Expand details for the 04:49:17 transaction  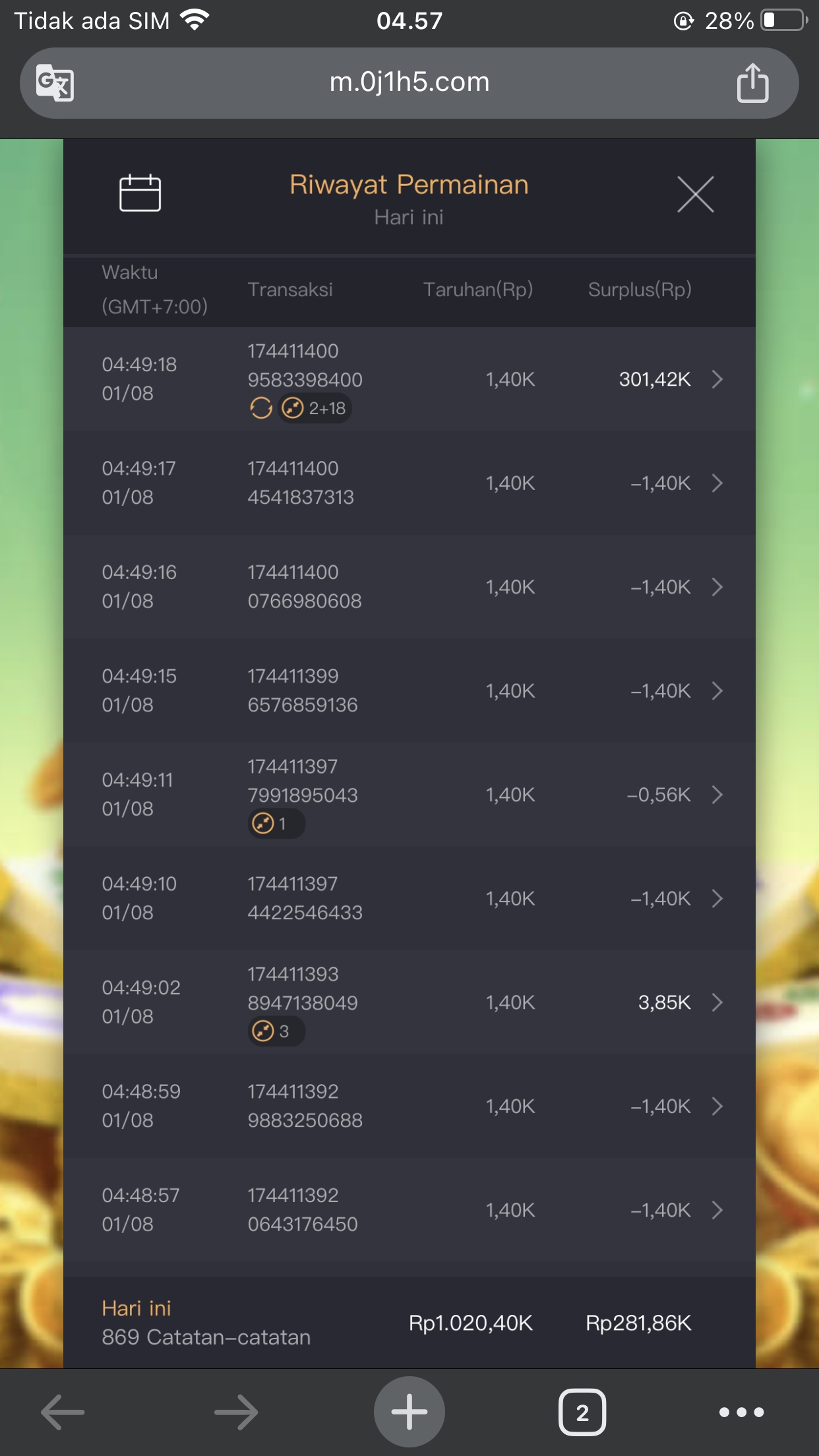click(x=717, y=483)
